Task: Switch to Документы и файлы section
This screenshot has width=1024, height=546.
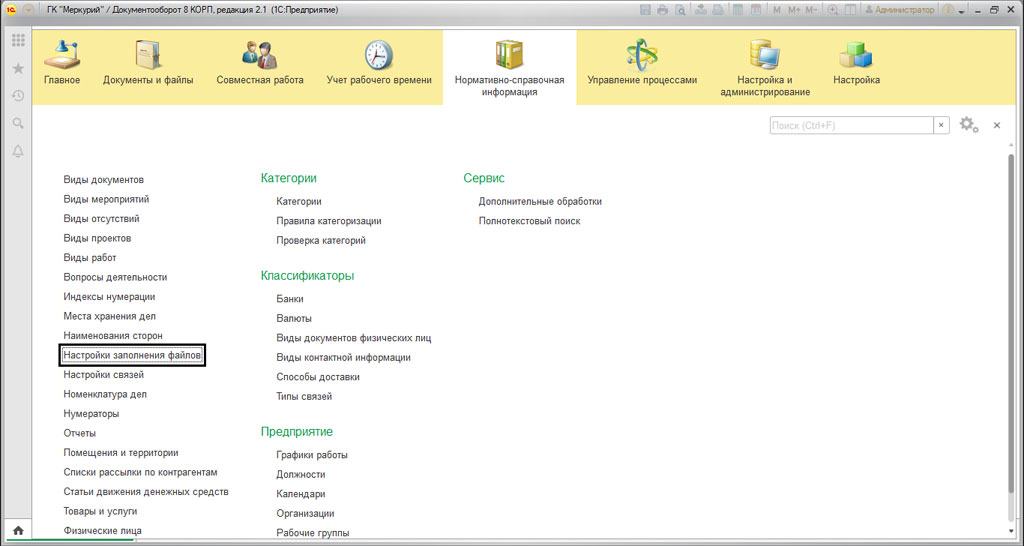Action: coord(148,64)
